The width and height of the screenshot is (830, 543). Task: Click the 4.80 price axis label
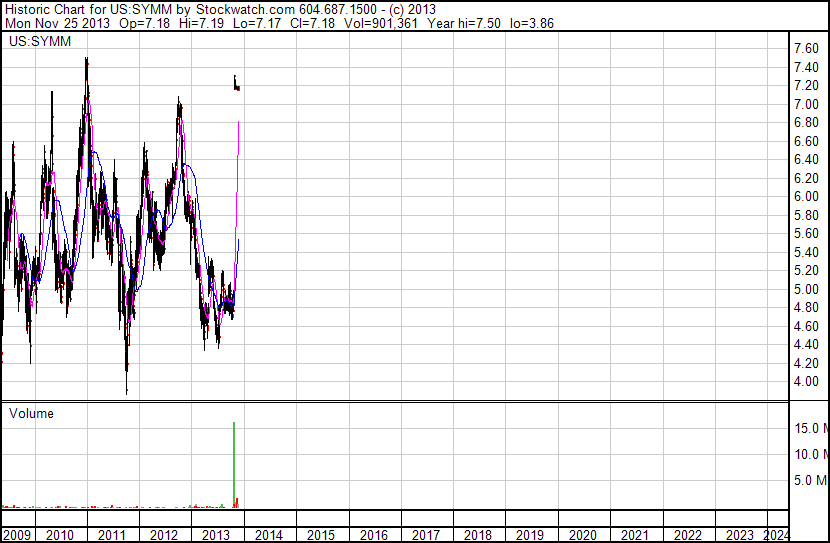coord(806,307)
